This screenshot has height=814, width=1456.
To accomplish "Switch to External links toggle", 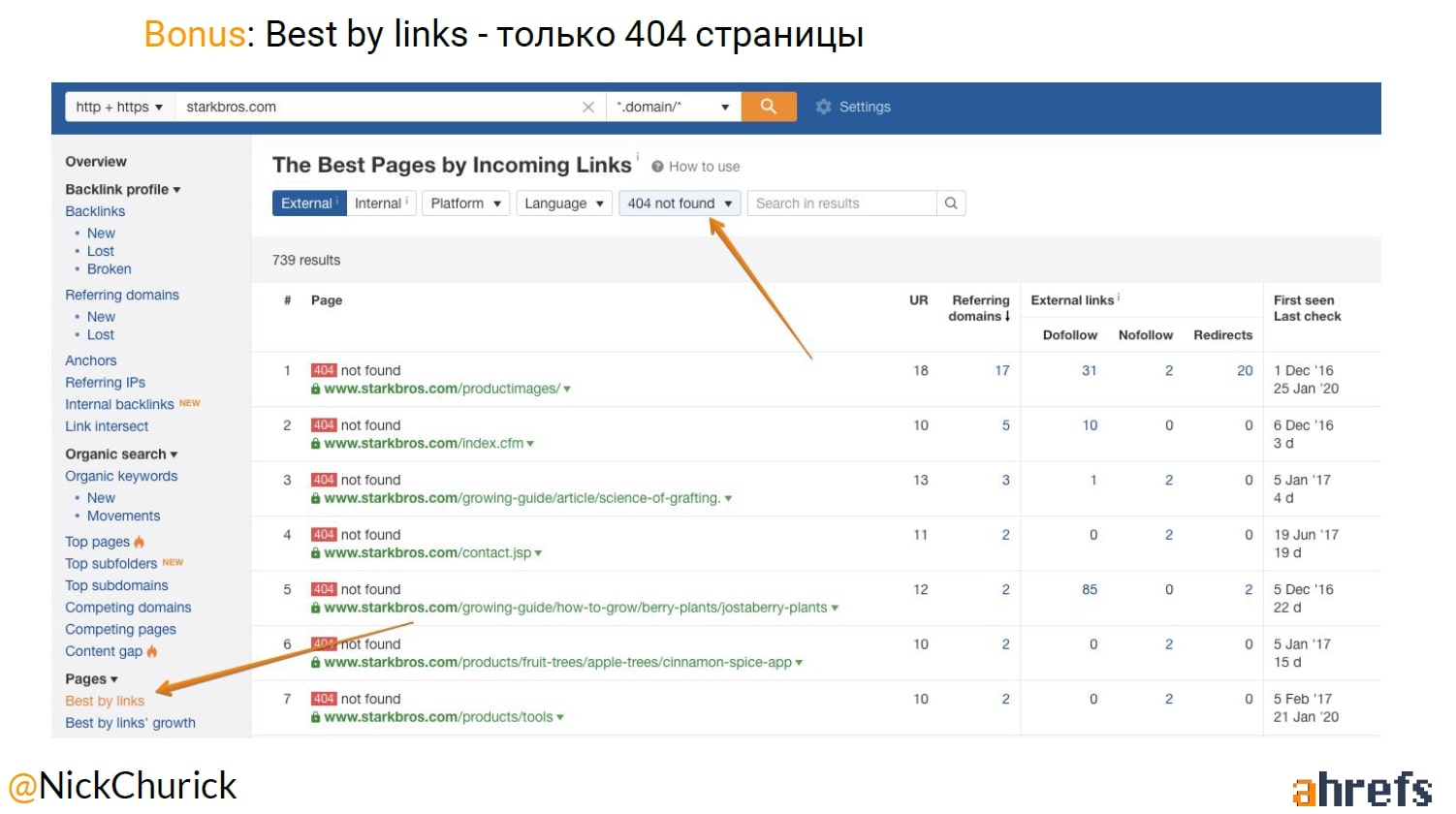I will [308, 203].
